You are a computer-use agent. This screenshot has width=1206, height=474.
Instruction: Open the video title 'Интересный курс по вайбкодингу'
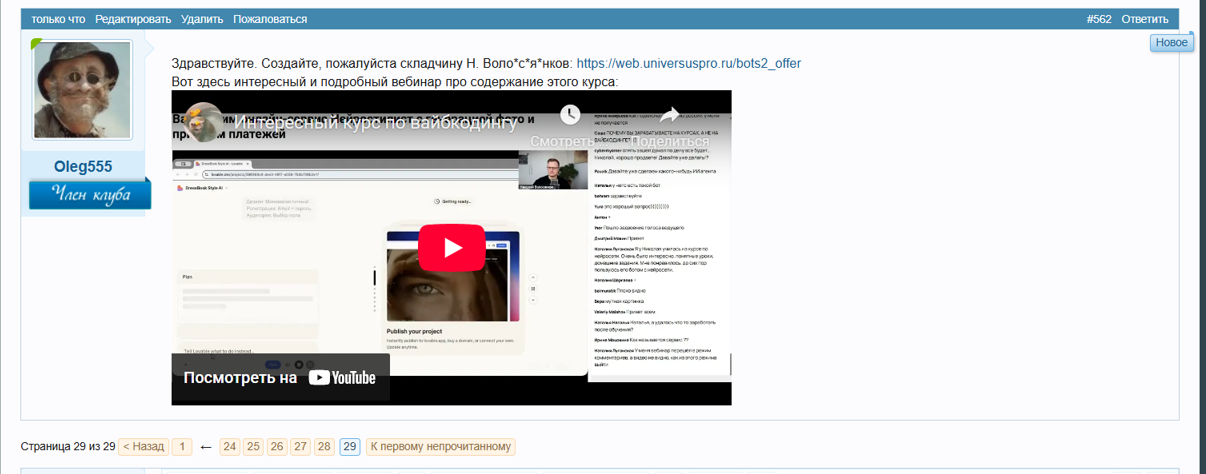(x=376, y=125)
